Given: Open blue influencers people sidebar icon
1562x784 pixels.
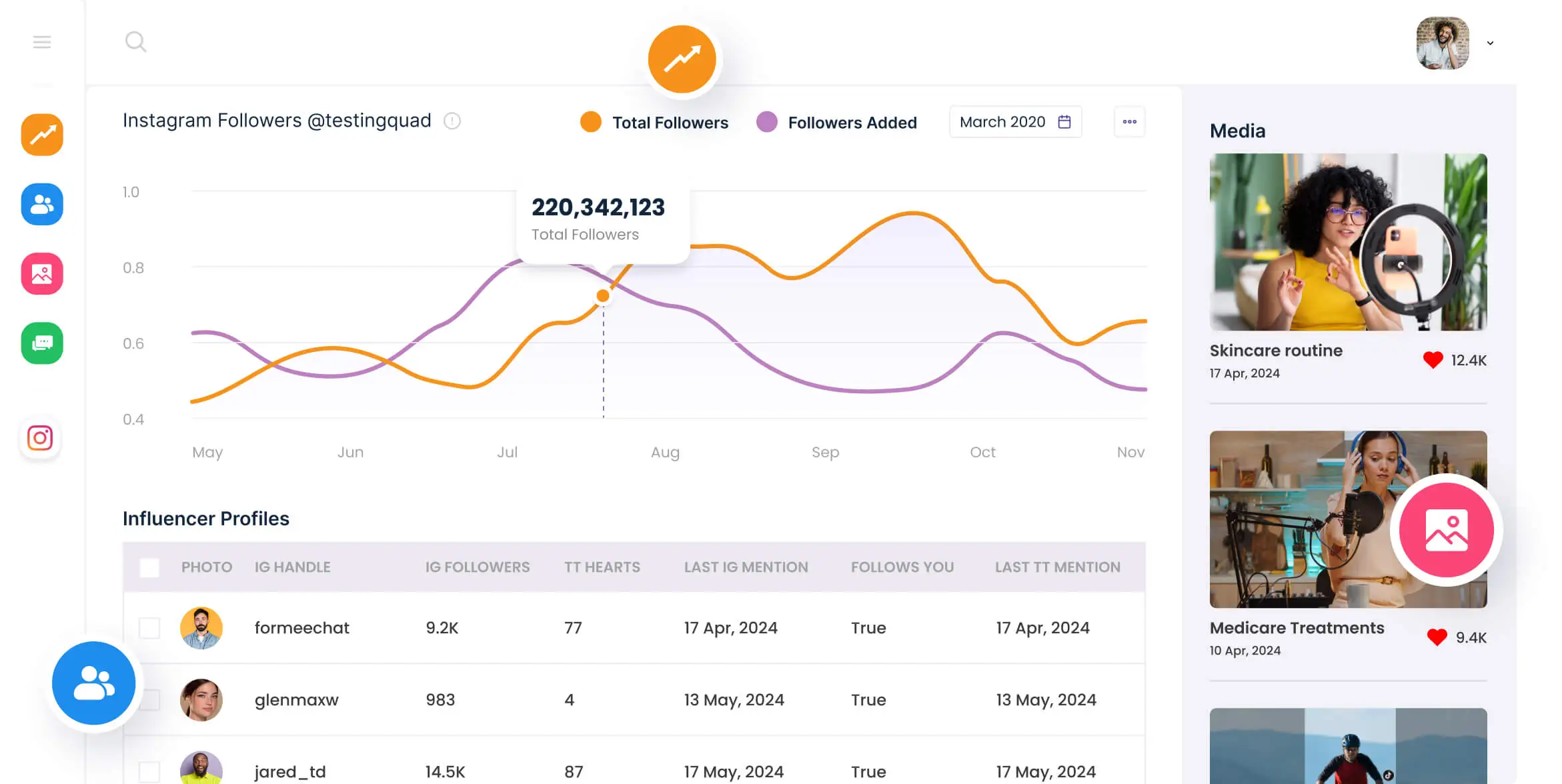Looking at the screenshot, I should tap(42, 204).
